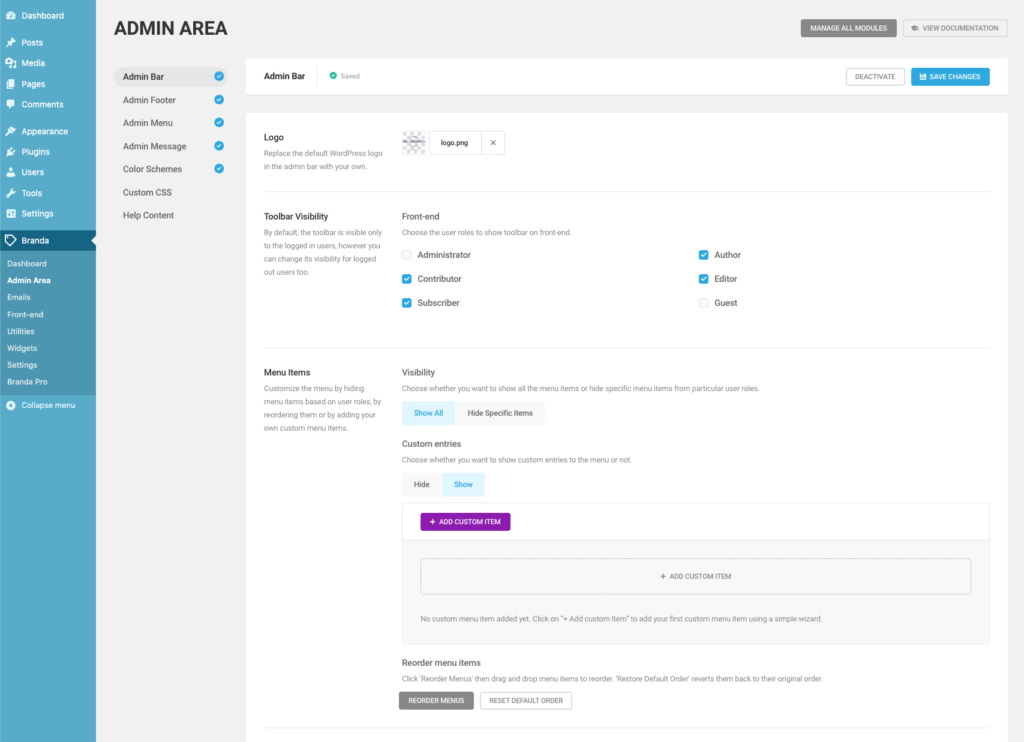
Task: Open the Color Schemes module tab
Action: 171,169
